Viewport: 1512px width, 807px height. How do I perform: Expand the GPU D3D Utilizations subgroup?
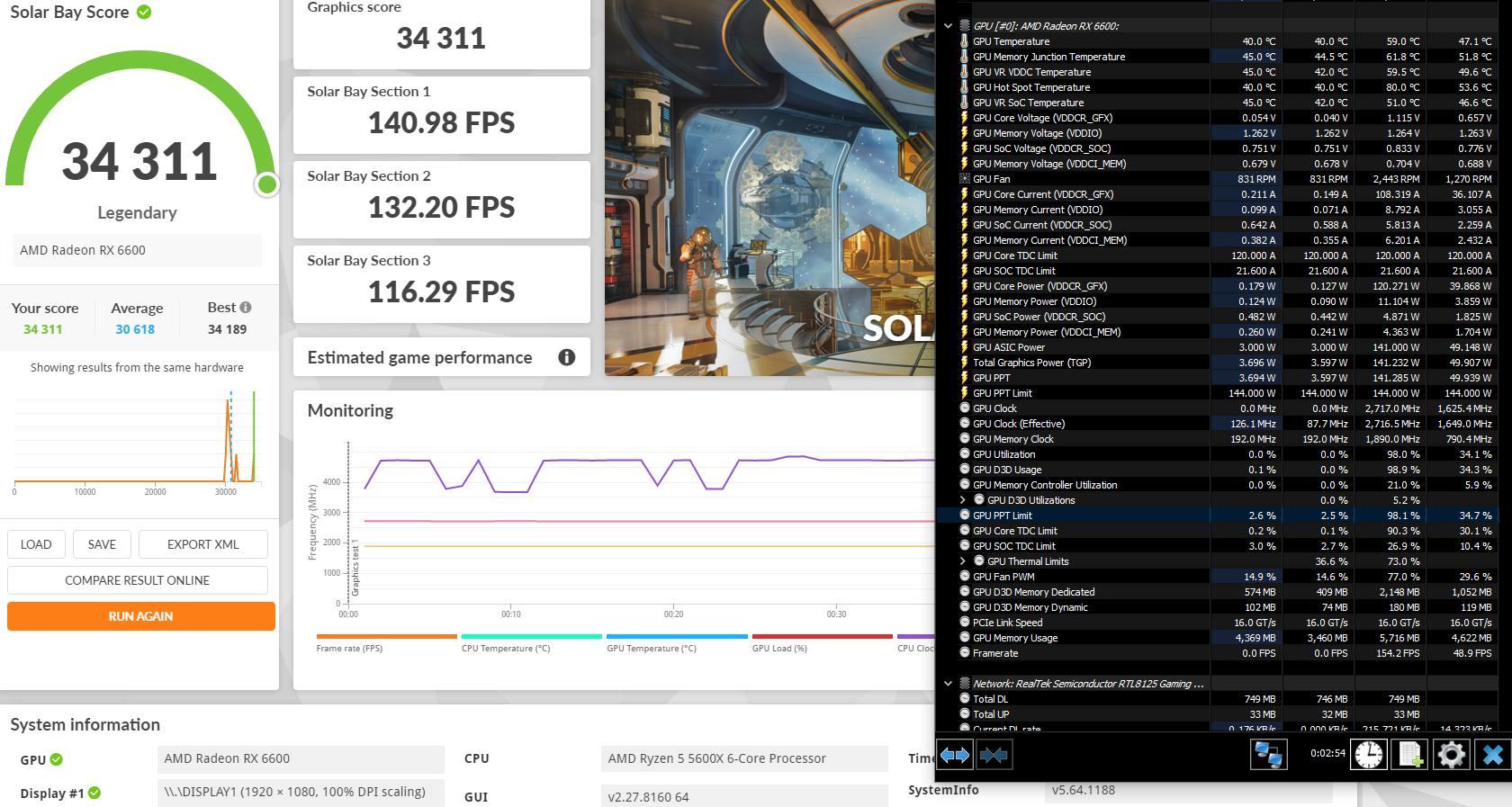coord(962,500)
